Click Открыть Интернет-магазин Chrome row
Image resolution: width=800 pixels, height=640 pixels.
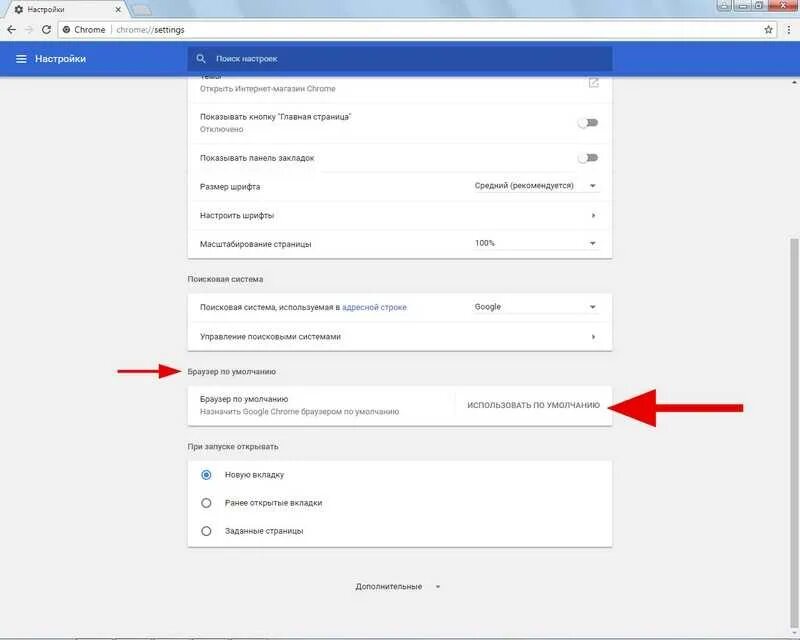pos(399,89)
